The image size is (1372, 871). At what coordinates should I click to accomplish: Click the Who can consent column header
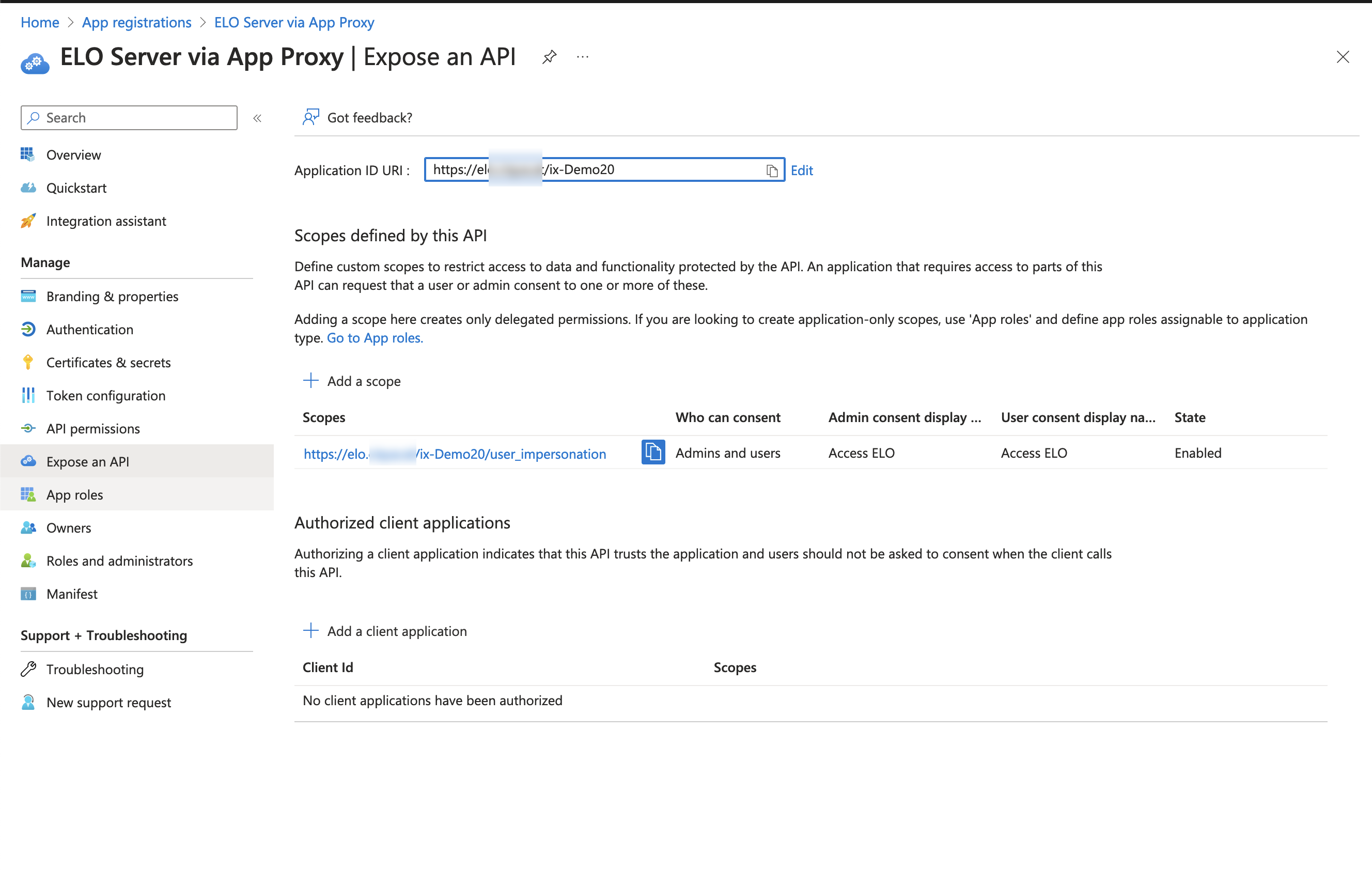click(x=728, y=417)
